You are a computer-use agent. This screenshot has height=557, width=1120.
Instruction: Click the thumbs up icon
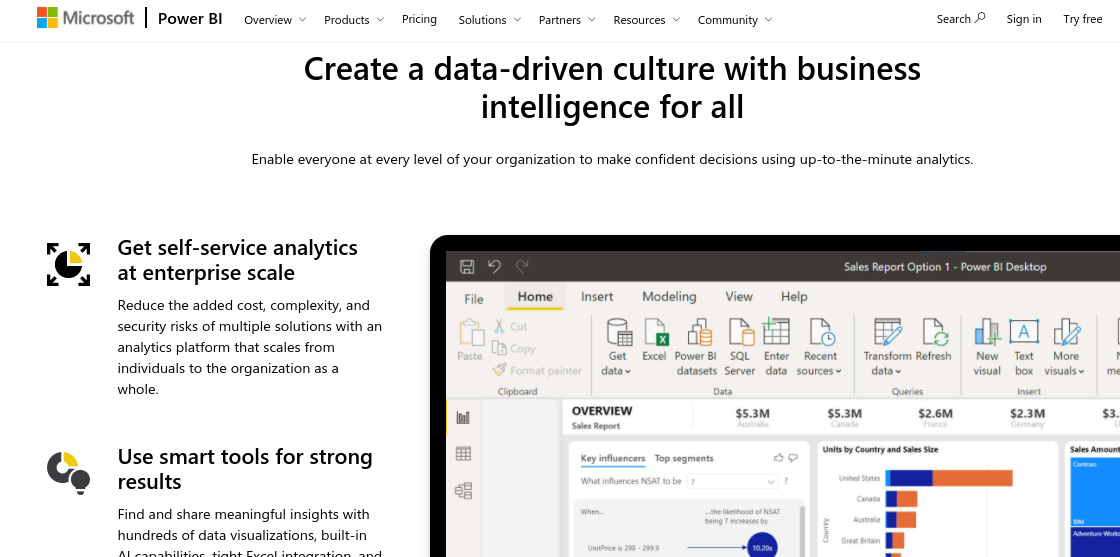(779, 458)
